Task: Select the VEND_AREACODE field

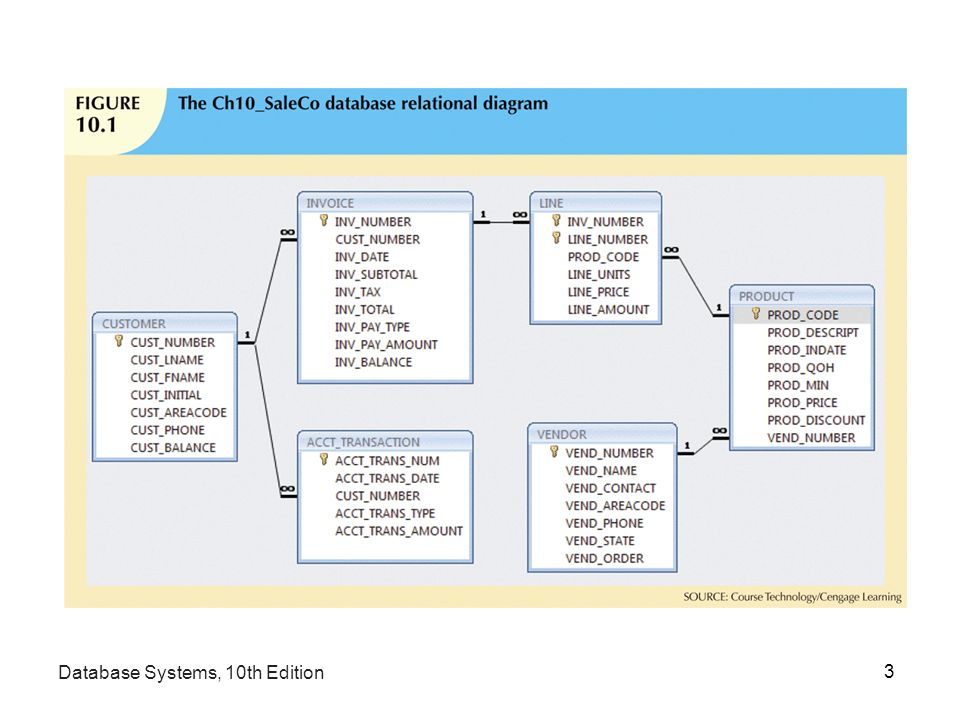Action: (x=615, y=506)
